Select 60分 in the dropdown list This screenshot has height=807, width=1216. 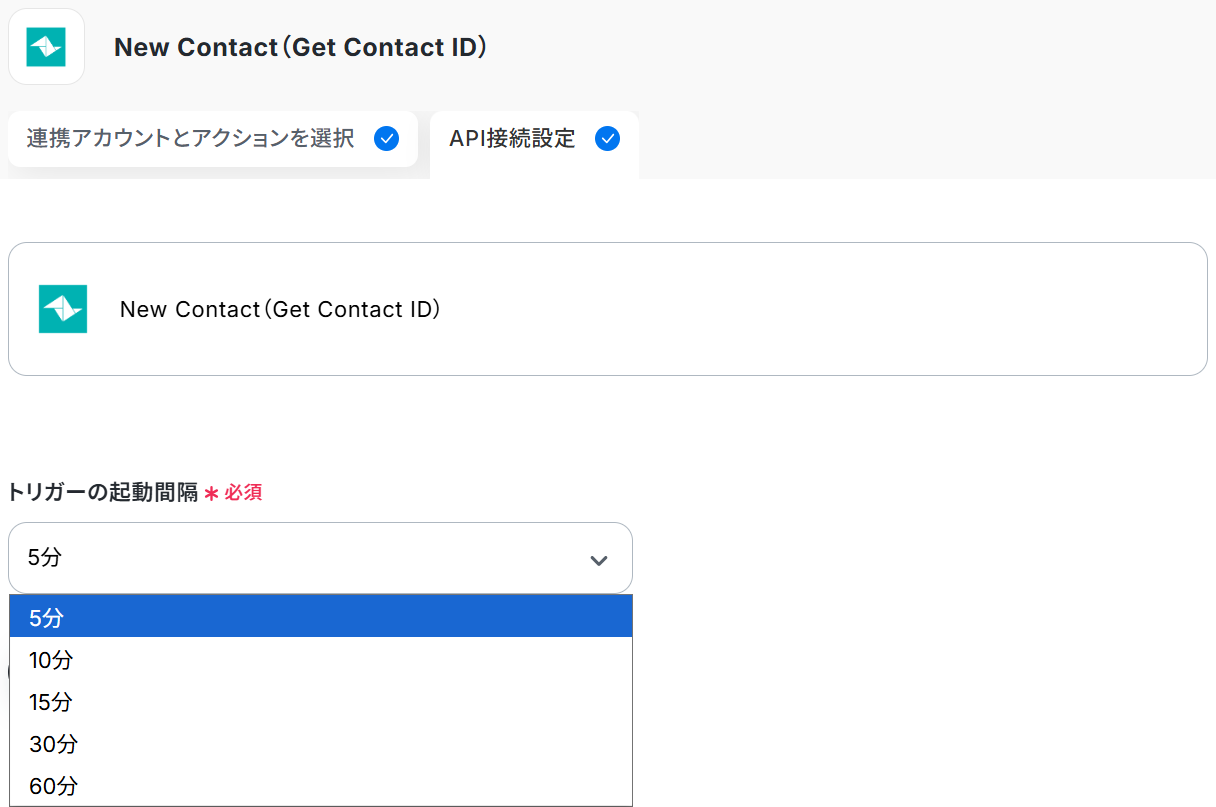tap(320, 786)
